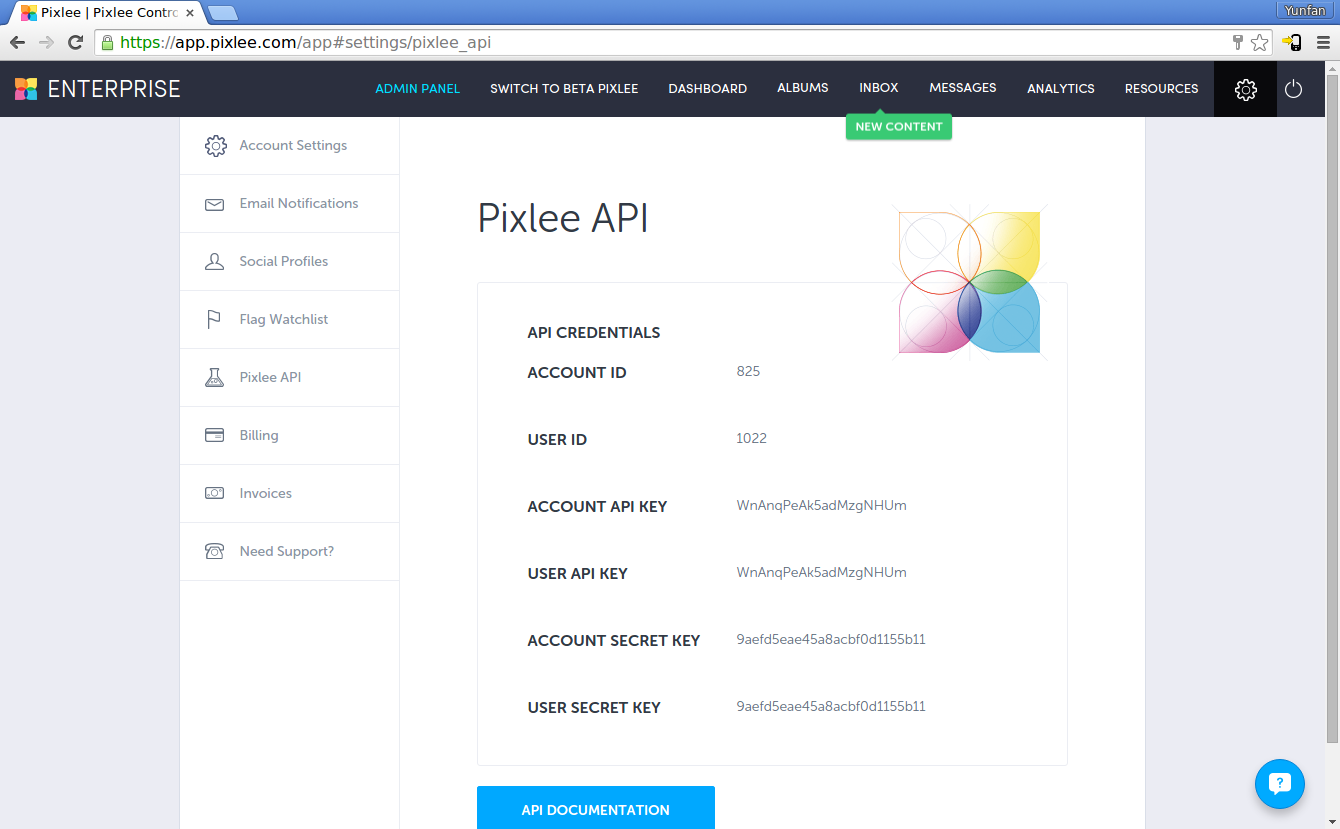
Task: Click the colorful Pixlee logo graphic
Action: click(x=969, y=282)
